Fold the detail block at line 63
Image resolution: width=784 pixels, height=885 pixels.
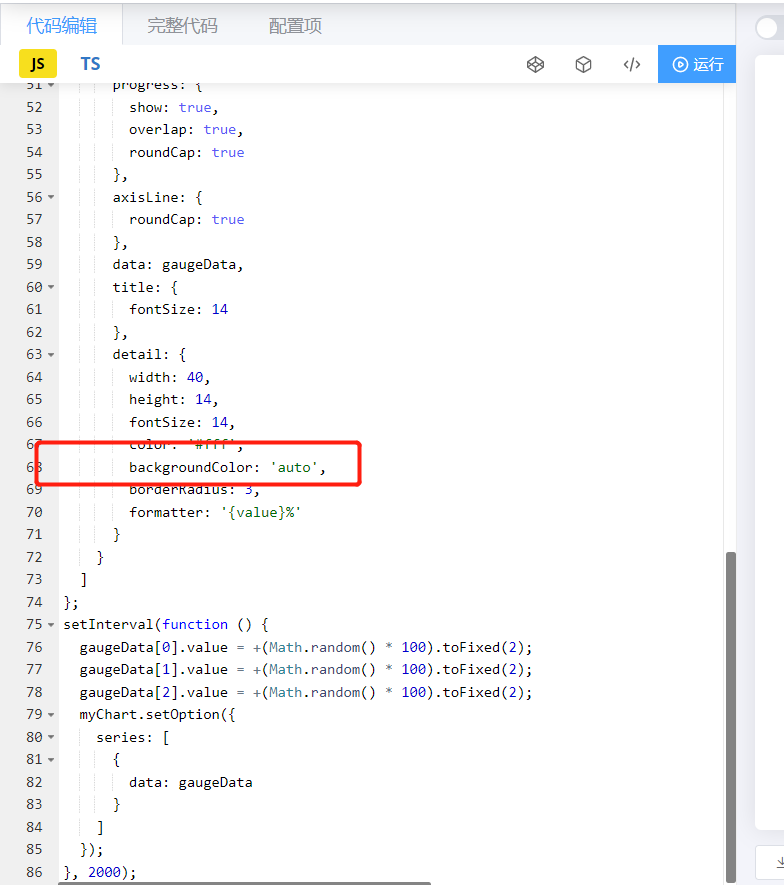click(x=51, y=354)
